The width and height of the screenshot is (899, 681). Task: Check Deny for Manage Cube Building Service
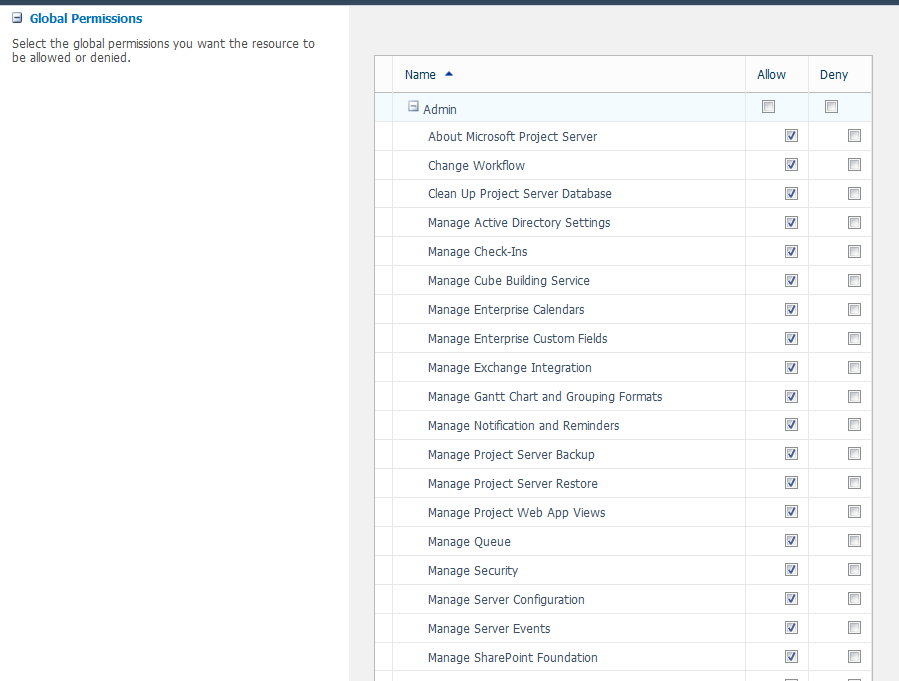click(854, 281)
